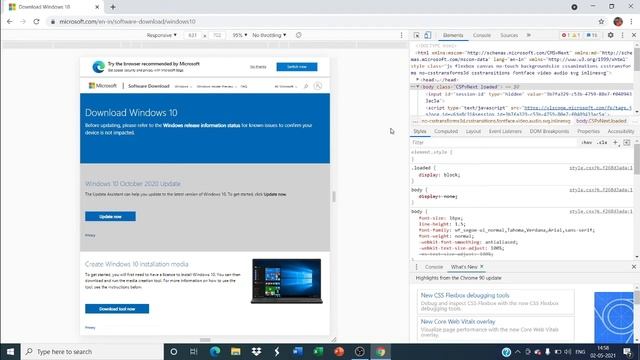Image resolution: width=640 pixels, height=360 pixels.
Task: Click the viewport width input field
Action: 193,36
